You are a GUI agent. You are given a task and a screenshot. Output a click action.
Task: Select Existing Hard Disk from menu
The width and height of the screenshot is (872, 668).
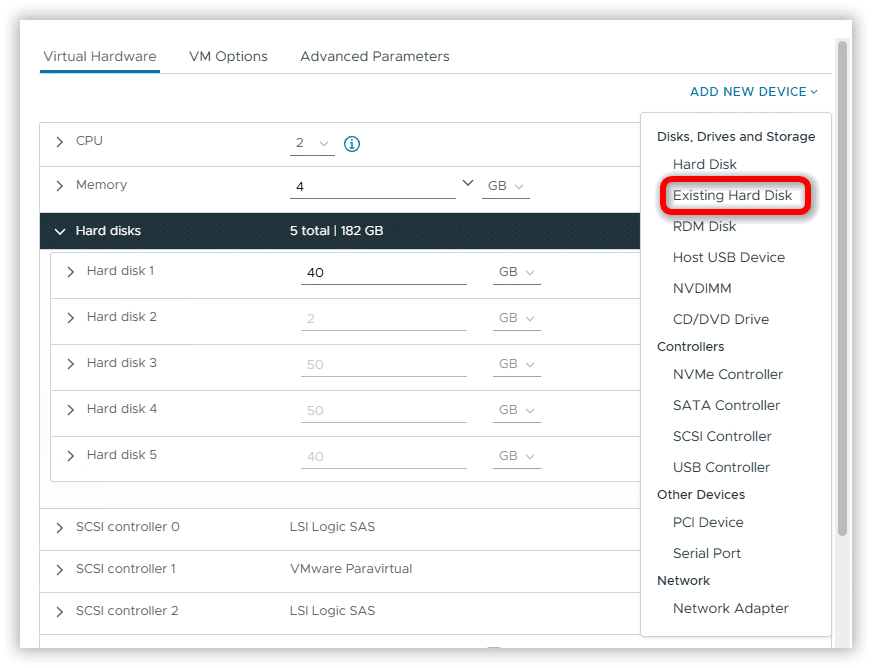coord(732,196)
